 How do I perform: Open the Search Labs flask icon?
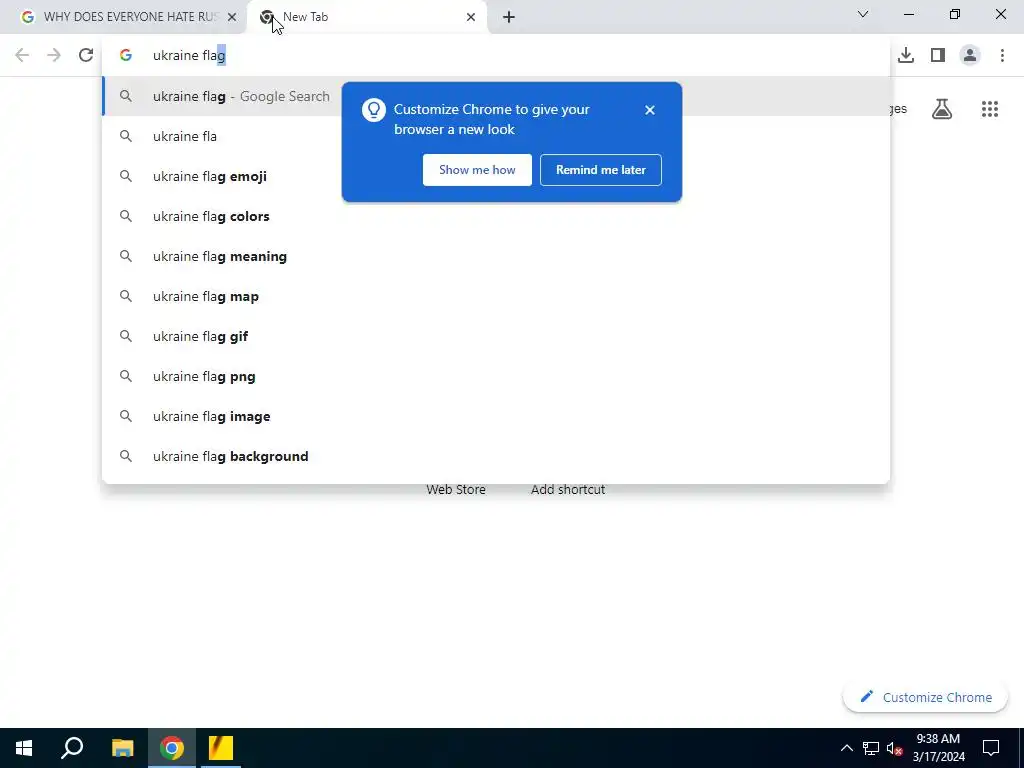point(942,109)
